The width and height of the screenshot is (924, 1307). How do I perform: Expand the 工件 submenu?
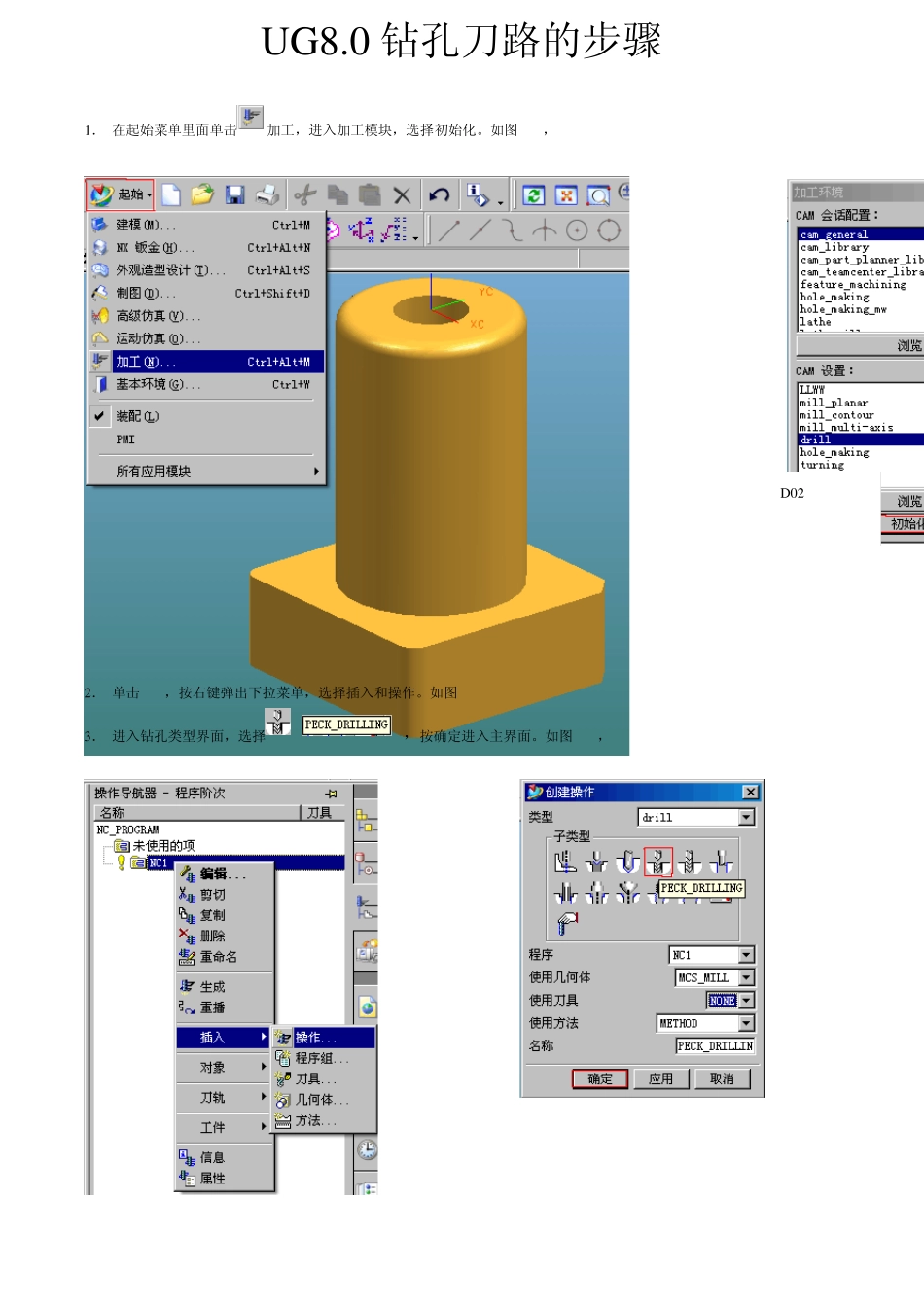coord(224,1128)
